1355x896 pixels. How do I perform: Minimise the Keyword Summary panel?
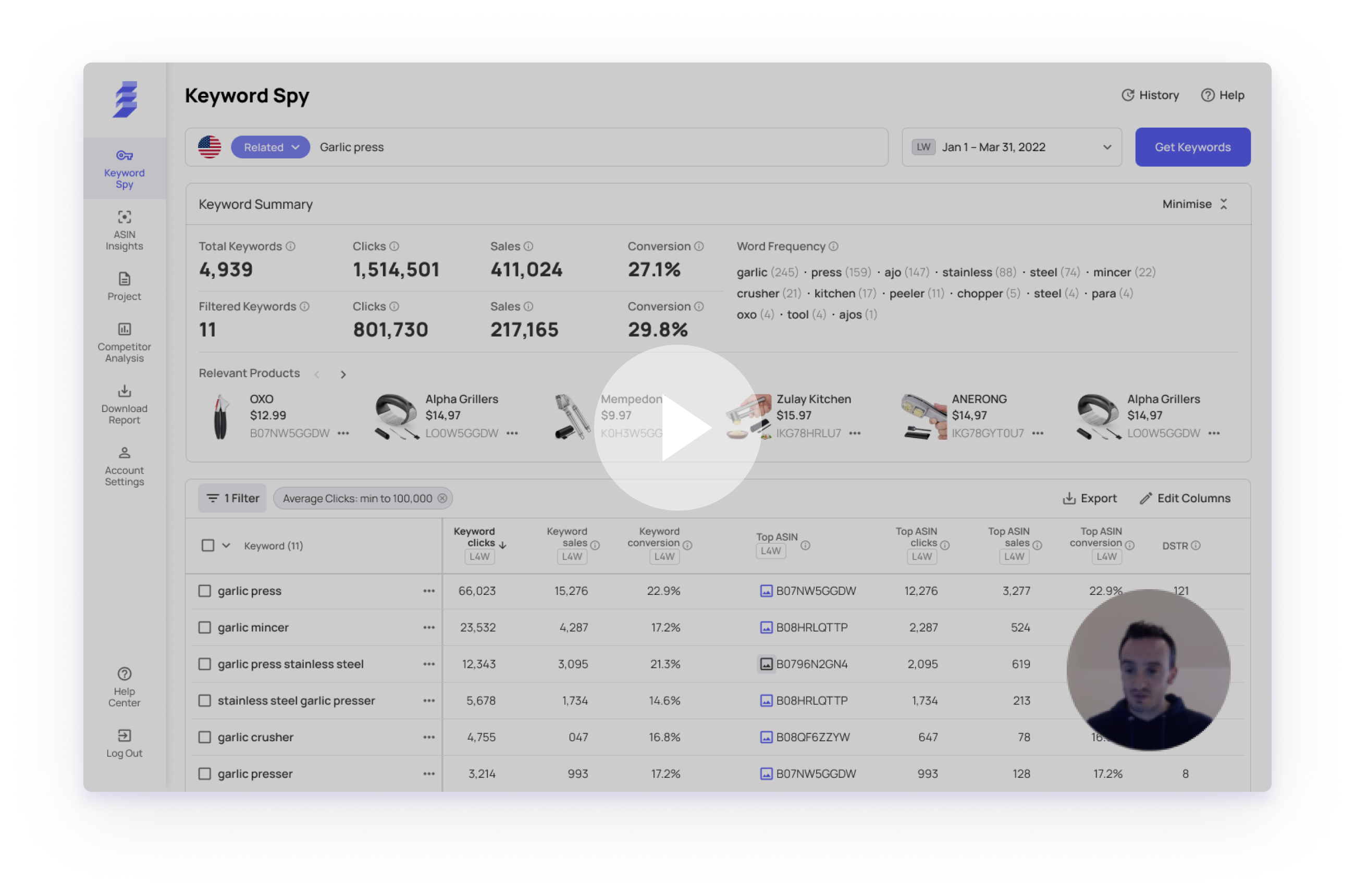pyautogui.click(x=1194, y=204)
